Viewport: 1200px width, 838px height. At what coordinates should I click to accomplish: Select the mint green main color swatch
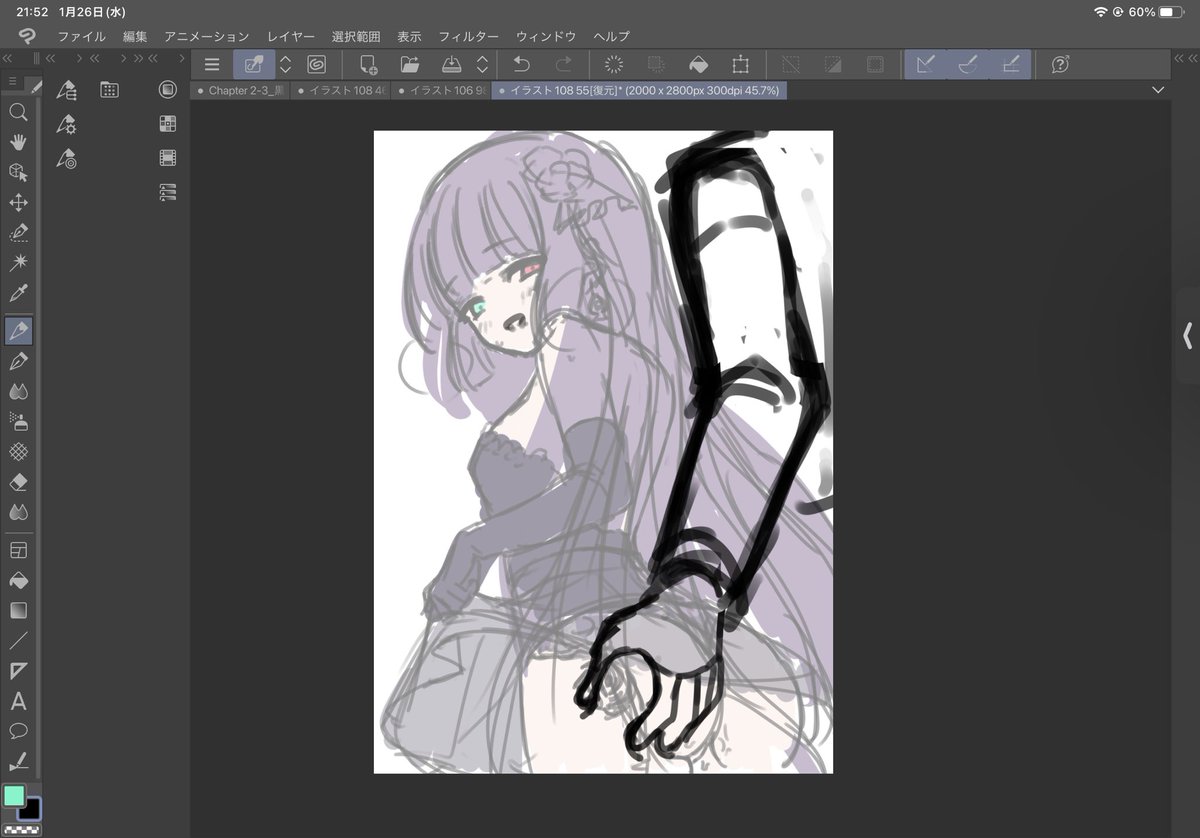[15, 796]
